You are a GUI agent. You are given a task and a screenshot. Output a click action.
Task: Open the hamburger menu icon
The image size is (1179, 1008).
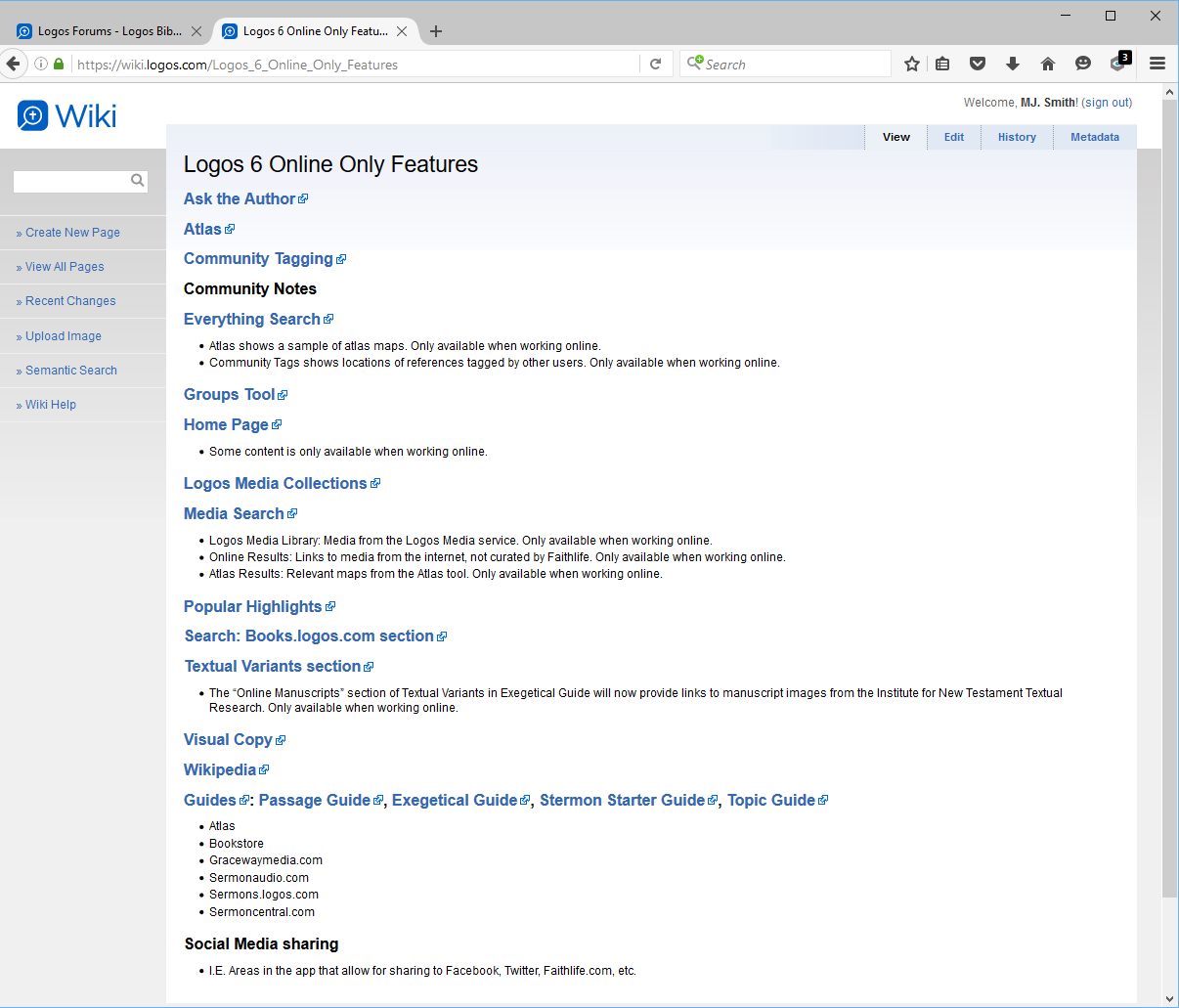(1157, 64)
